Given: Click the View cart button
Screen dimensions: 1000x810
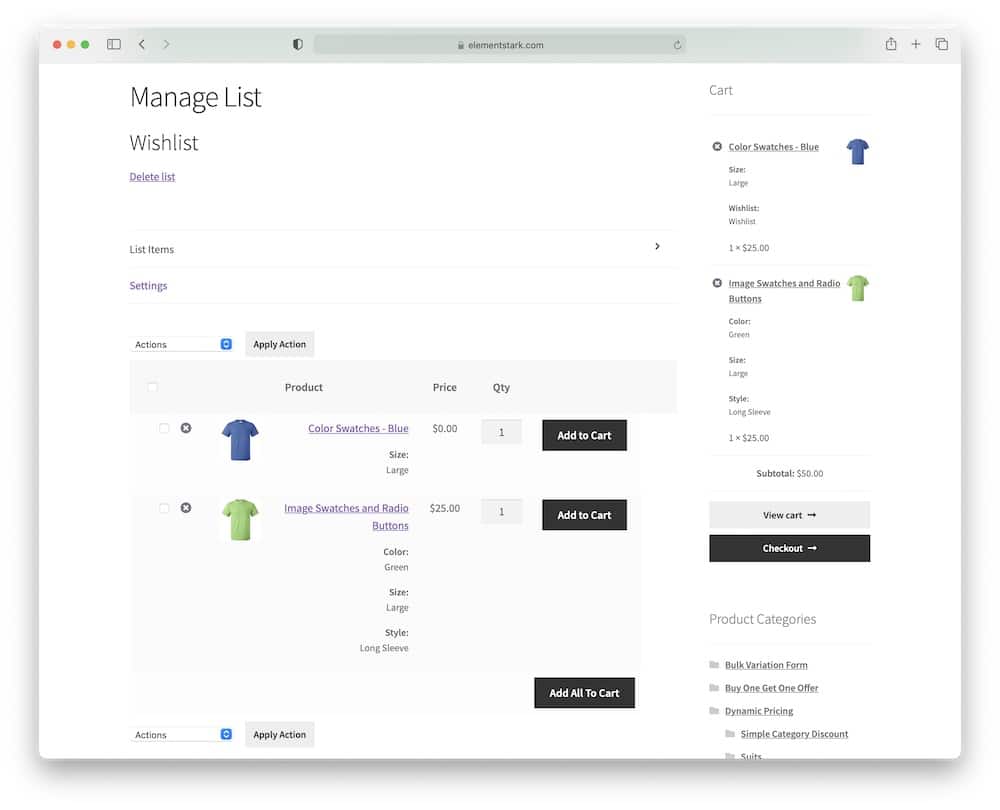Looking at the screenshot, I should click(790, 515).
